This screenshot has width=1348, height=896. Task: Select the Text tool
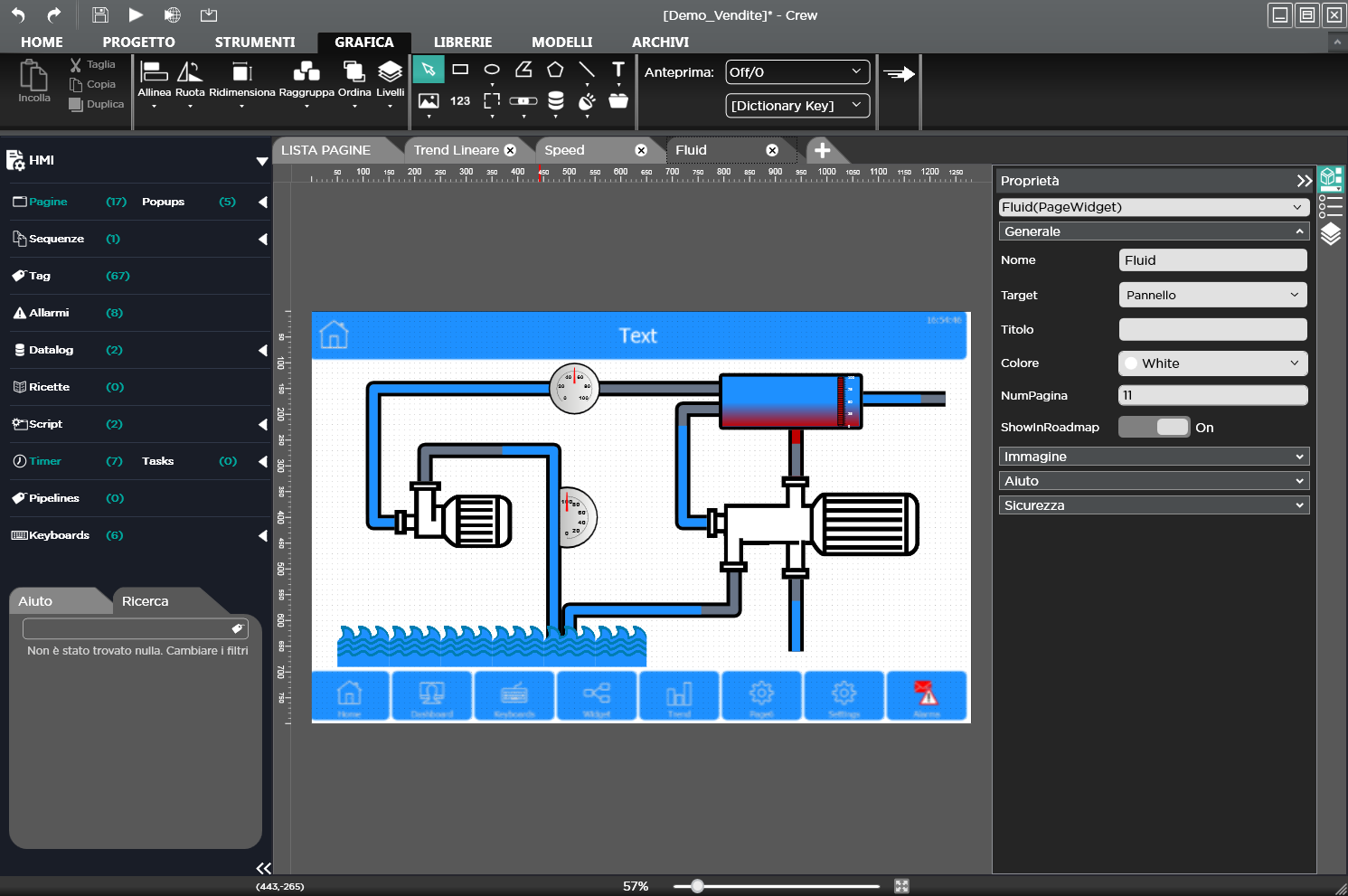(618, 70)
